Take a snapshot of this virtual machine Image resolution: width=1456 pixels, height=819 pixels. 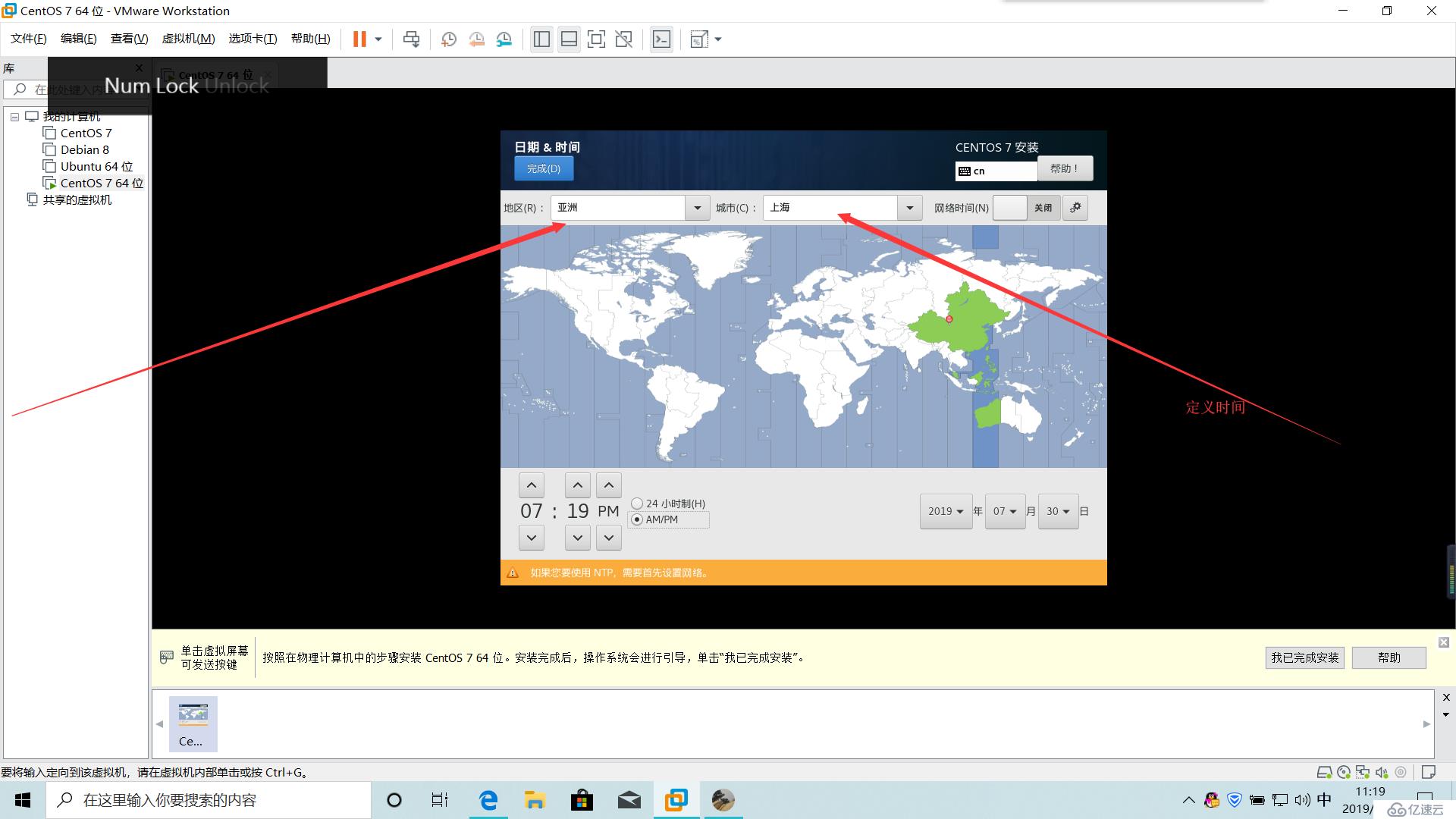(448, 39)
